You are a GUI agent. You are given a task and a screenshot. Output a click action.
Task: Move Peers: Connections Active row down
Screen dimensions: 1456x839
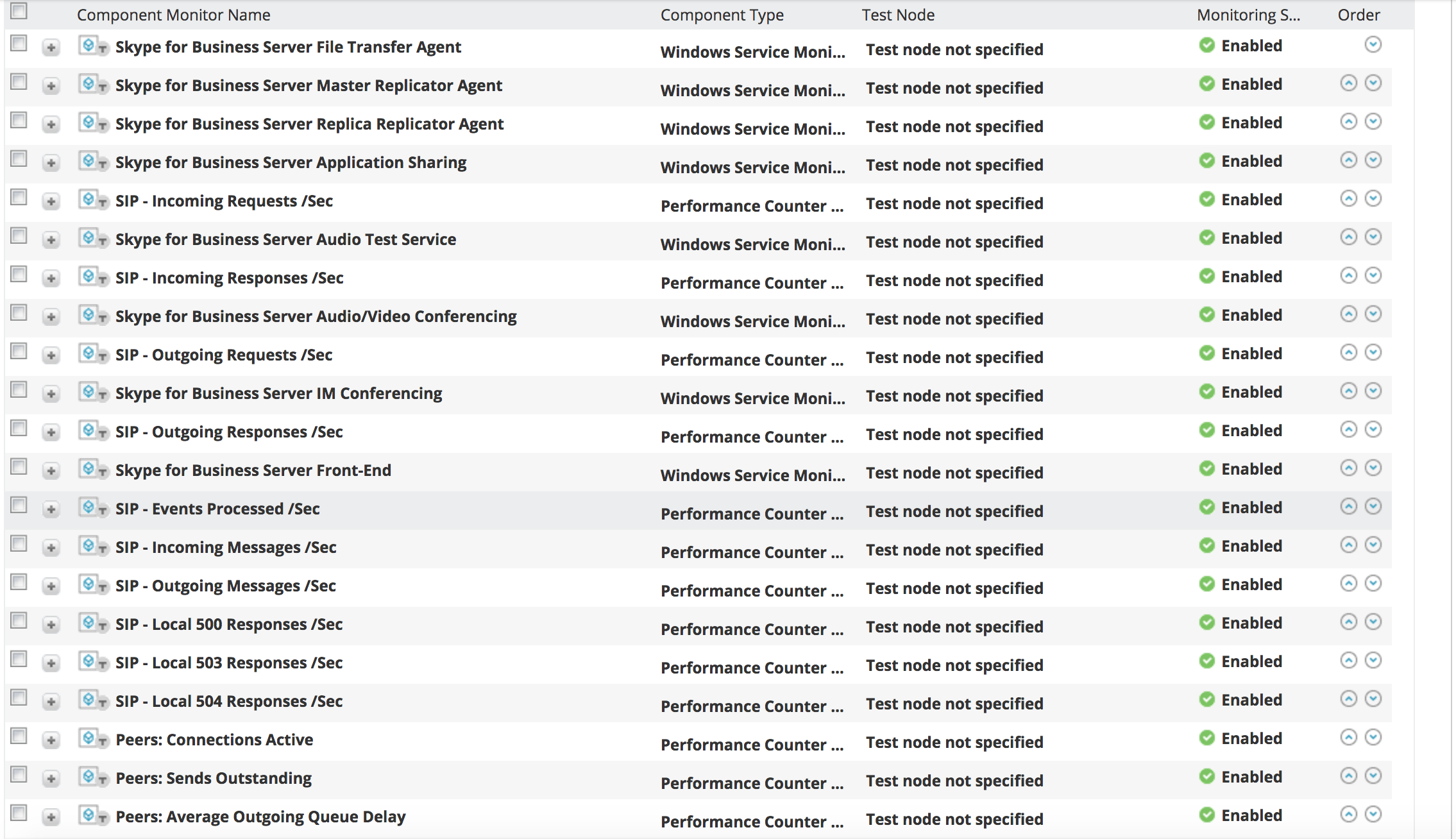[1373, 738]
